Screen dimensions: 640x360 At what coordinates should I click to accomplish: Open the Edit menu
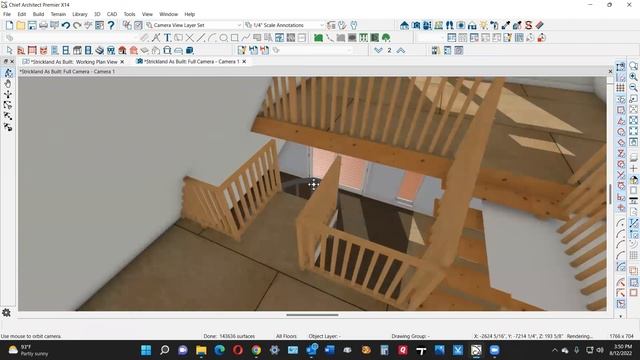coord(22,14)
